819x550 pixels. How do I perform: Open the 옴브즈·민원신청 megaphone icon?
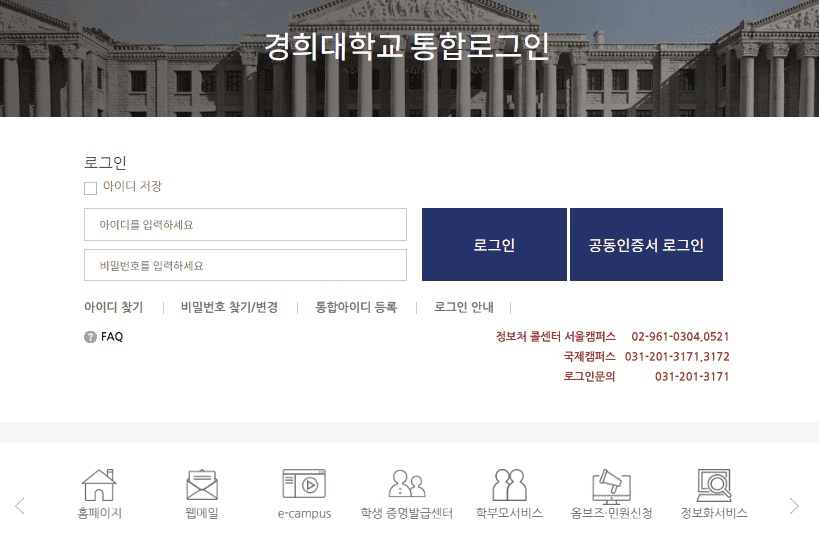pyautogui.click(x=611, y=486)
